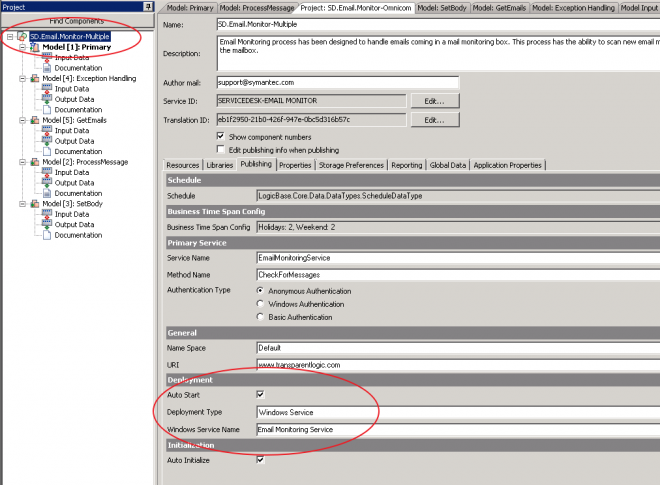660x485 pixels.
Task: Open the Global Data tab
Action: click(x=448, y=165)
